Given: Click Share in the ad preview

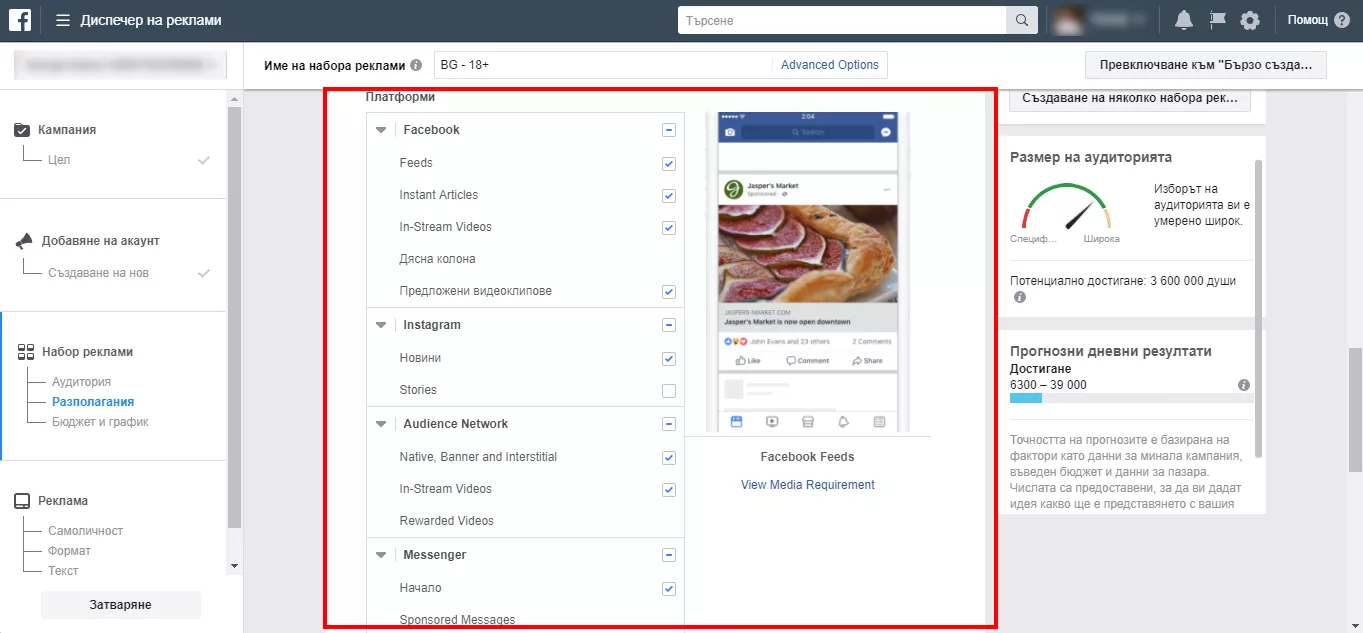Looking at the screenshot, I should [x=867, y=360].
